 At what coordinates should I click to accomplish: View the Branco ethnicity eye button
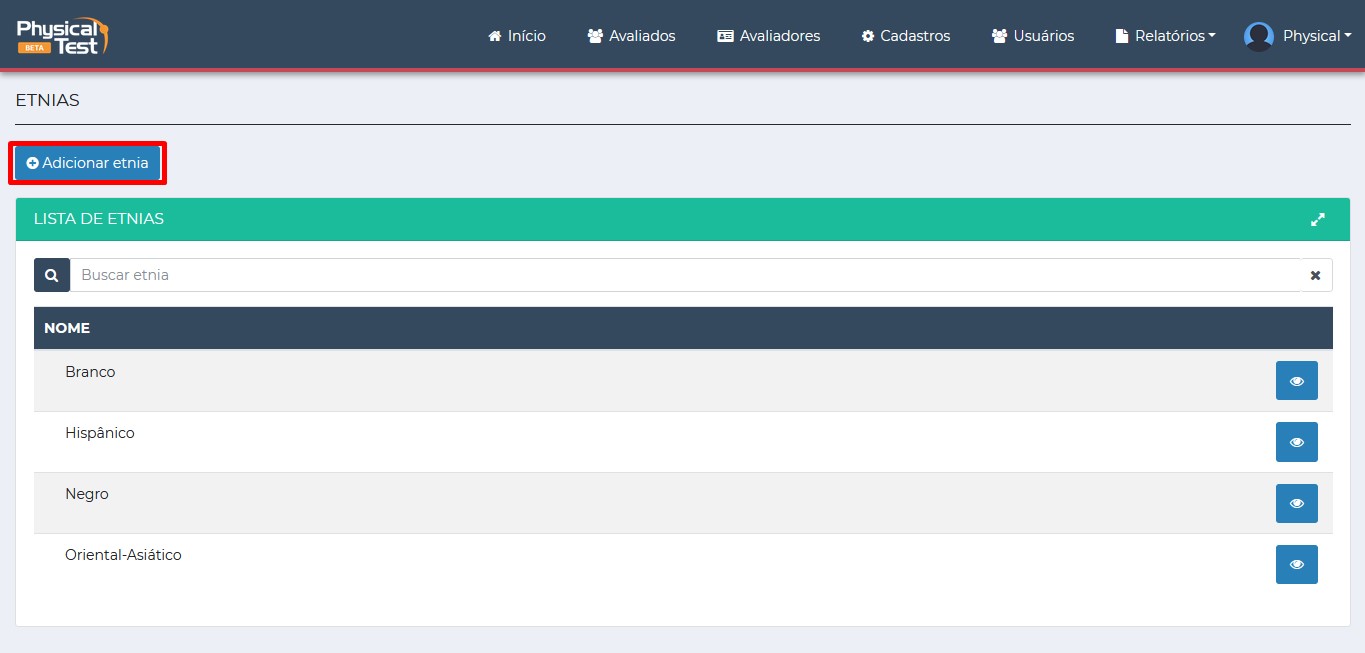pyautogui.click(x=1296, y=381)
